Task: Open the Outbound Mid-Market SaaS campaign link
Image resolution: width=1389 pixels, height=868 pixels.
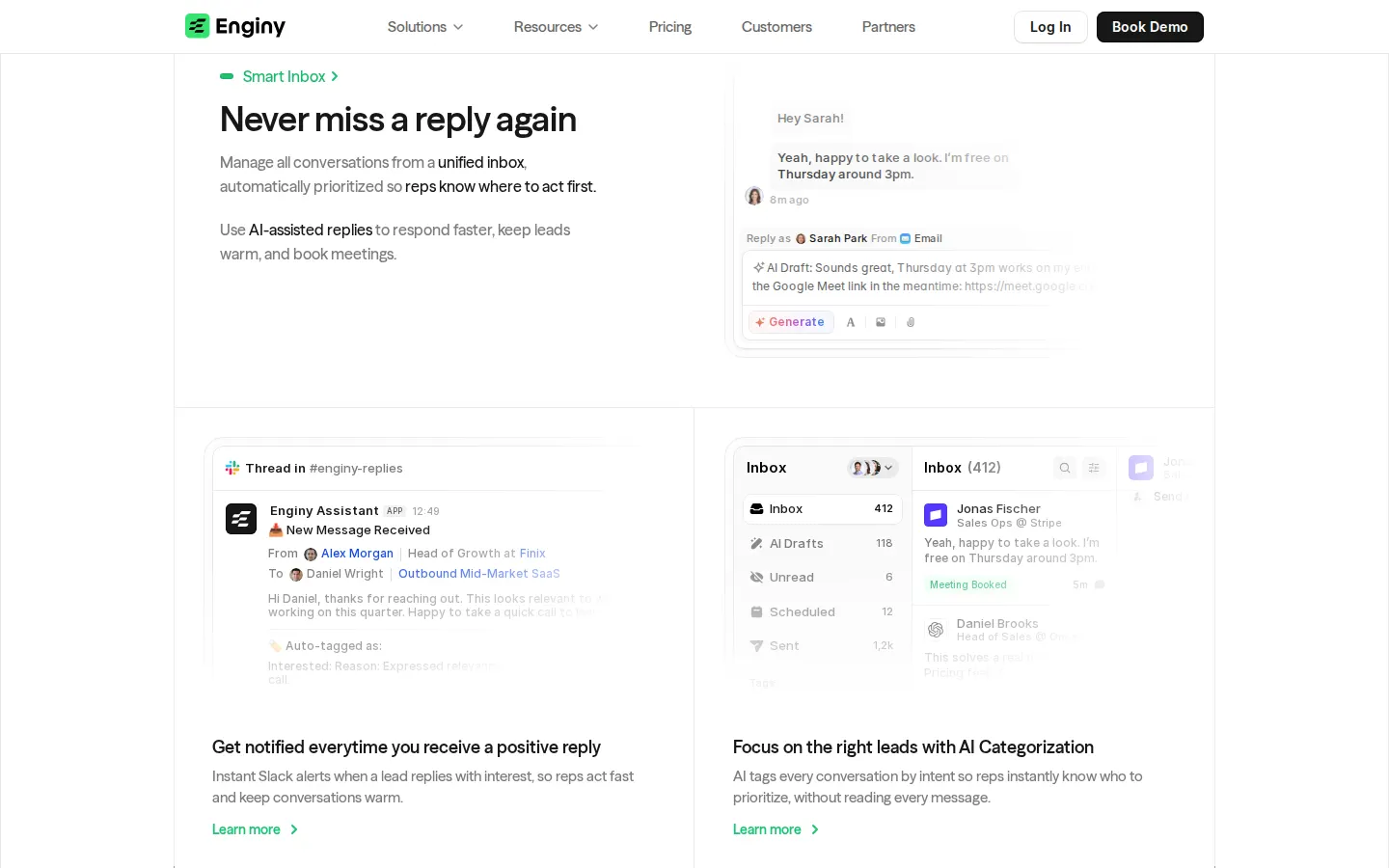Action: [x=479, y=574]
